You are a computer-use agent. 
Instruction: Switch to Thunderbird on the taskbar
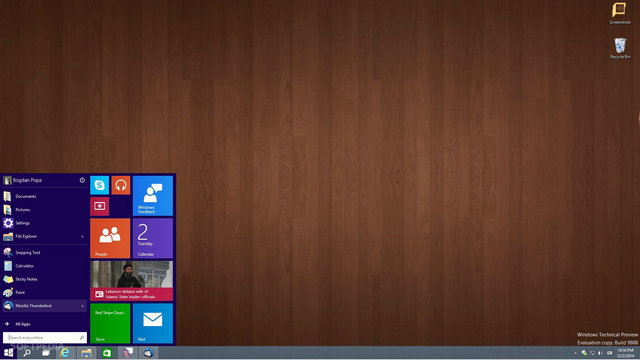click(x=148, y=353)
